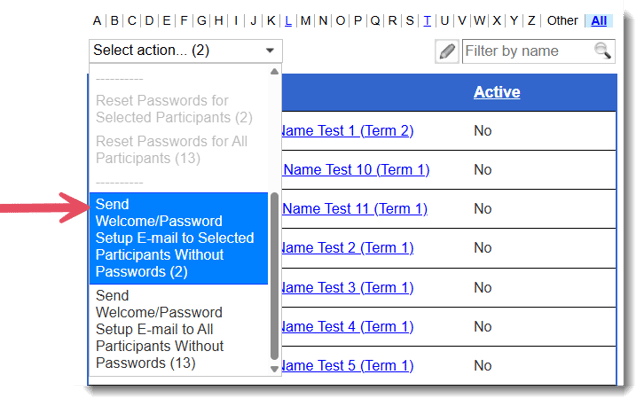Filter participants by Other
The width and height of the screenshot is (644, 406).
[x=562, y=20]
